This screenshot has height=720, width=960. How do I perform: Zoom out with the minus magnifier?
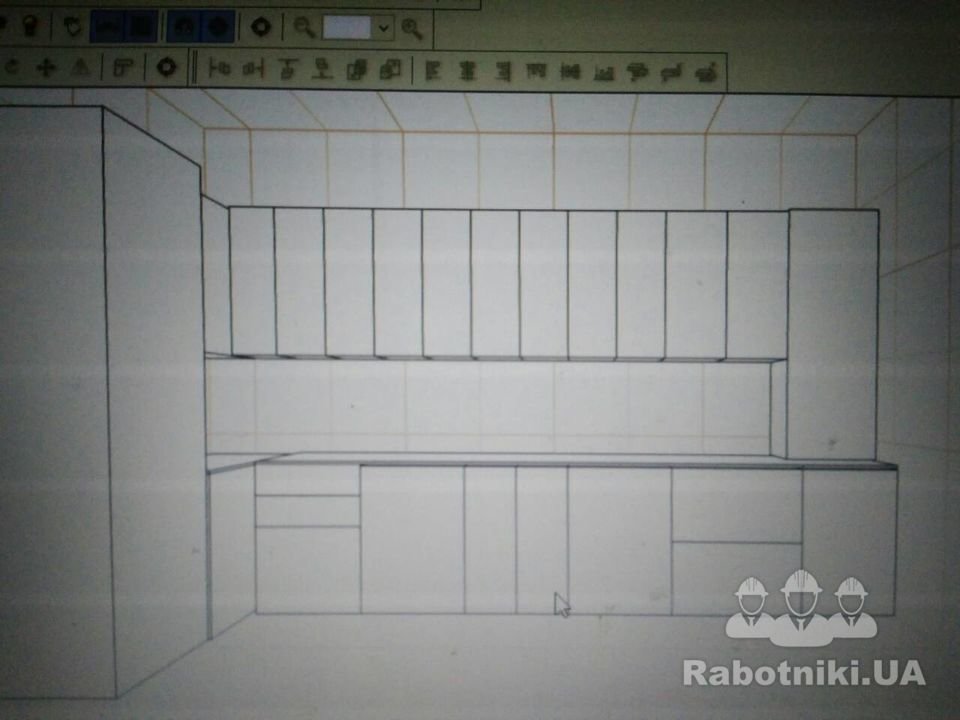click(304, 28)
